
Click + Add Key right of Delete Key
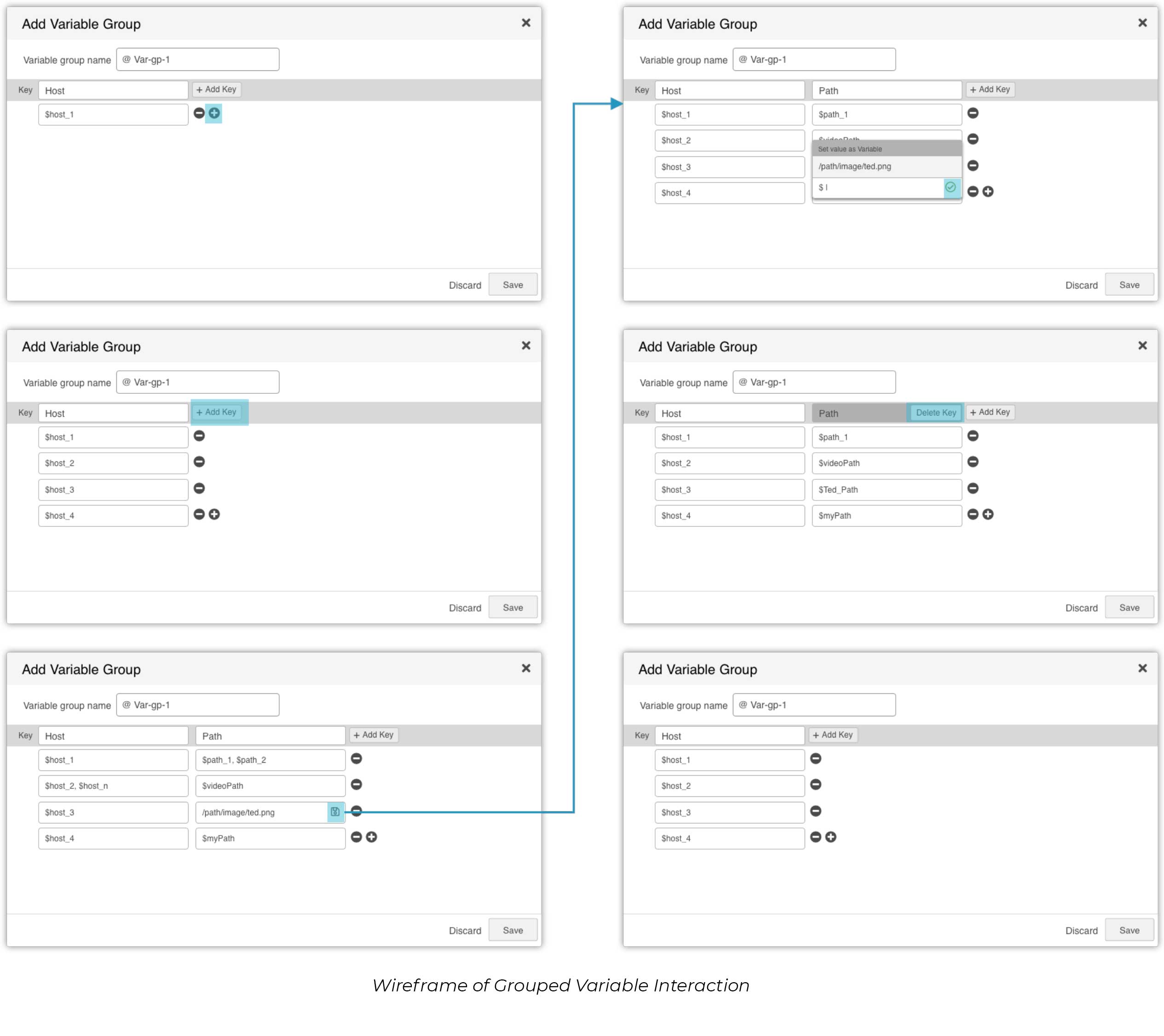coord(990,412)
